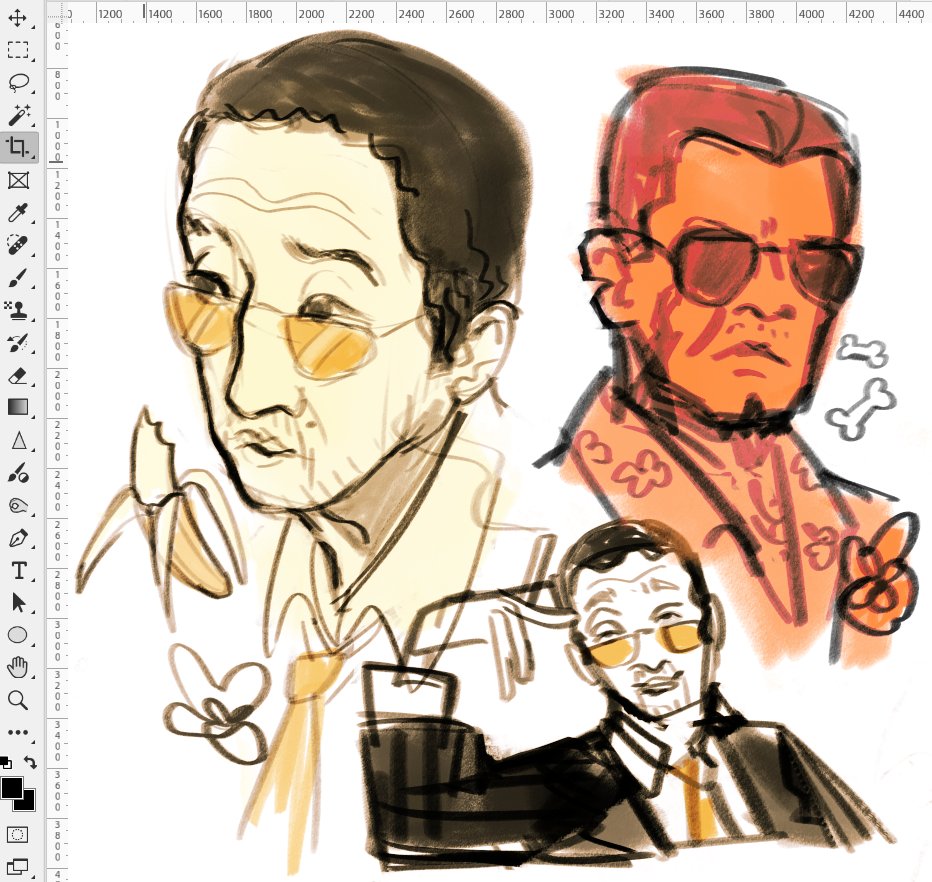This screenshot has height=882, width=932.
Task: Pick the Magic Wand tool
Action: click(x=18, y=115)
